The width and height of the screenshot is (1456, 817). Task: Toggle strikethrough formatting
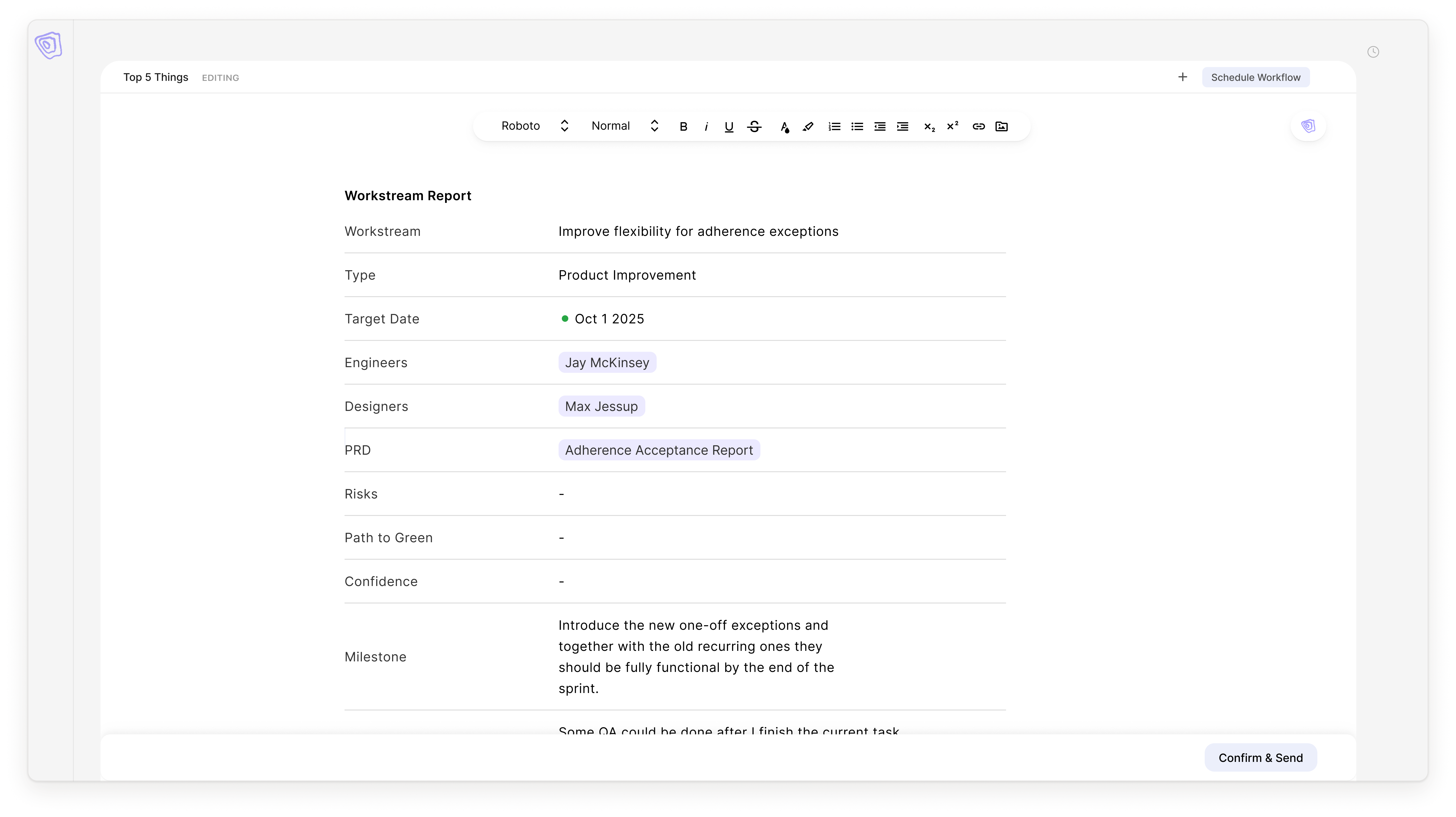754,126
